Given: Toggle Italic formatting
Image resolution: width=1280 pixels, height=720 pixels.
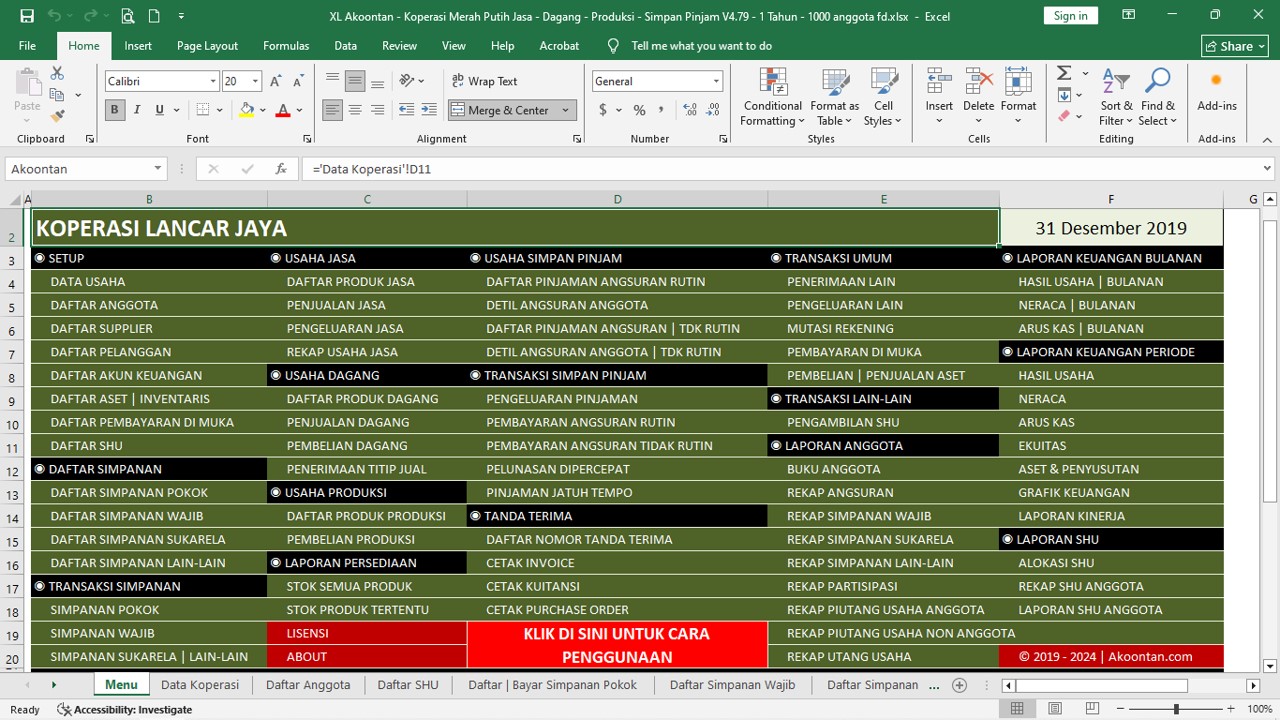Looking at the screenshot, I should click(137, 110).
